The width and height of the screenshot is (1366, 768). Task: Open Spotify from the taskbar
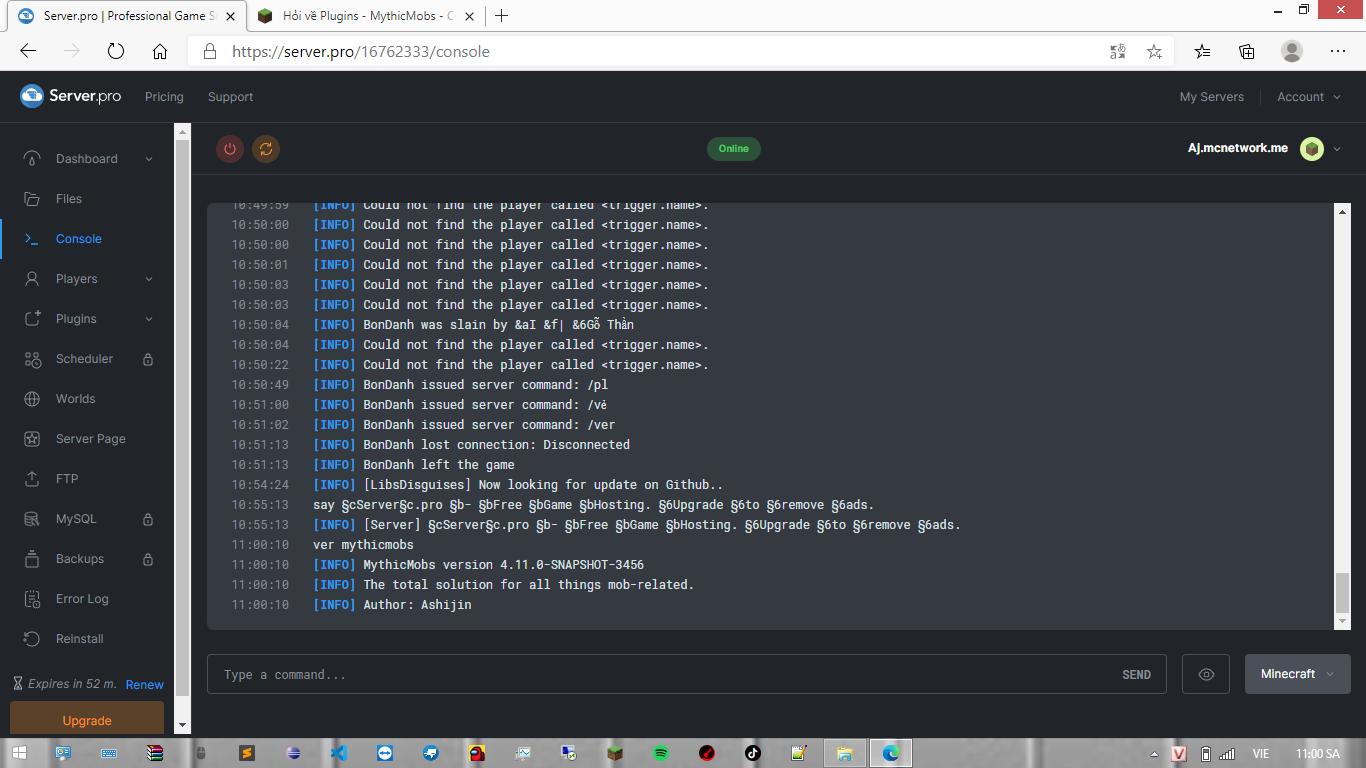[x=661, y=753]
